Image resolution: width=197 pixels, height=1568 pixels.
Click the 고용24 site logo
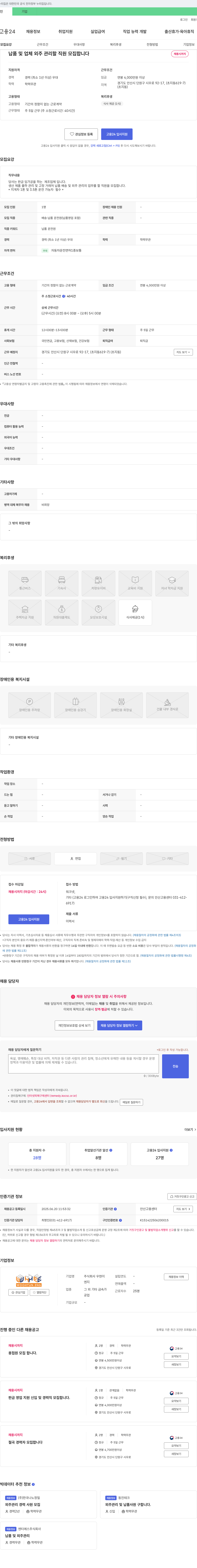pyautogui.click(x=7, y=32)
